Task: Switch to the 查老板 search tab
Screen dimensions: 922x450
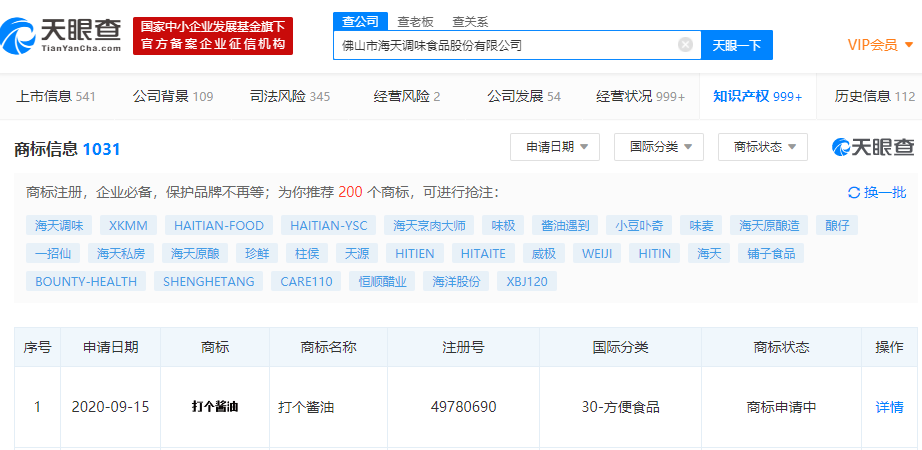Action: 416,22
